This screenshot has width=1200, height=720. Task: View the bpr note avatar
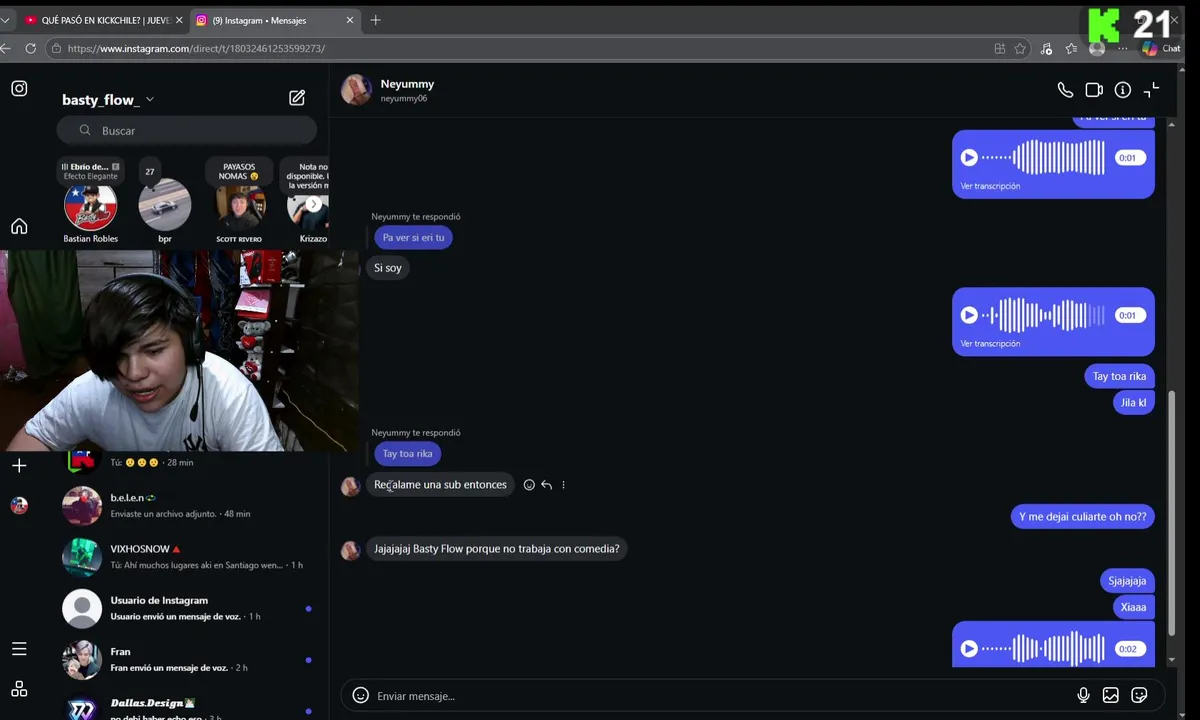pyautogui.click(x=164, y=204)
